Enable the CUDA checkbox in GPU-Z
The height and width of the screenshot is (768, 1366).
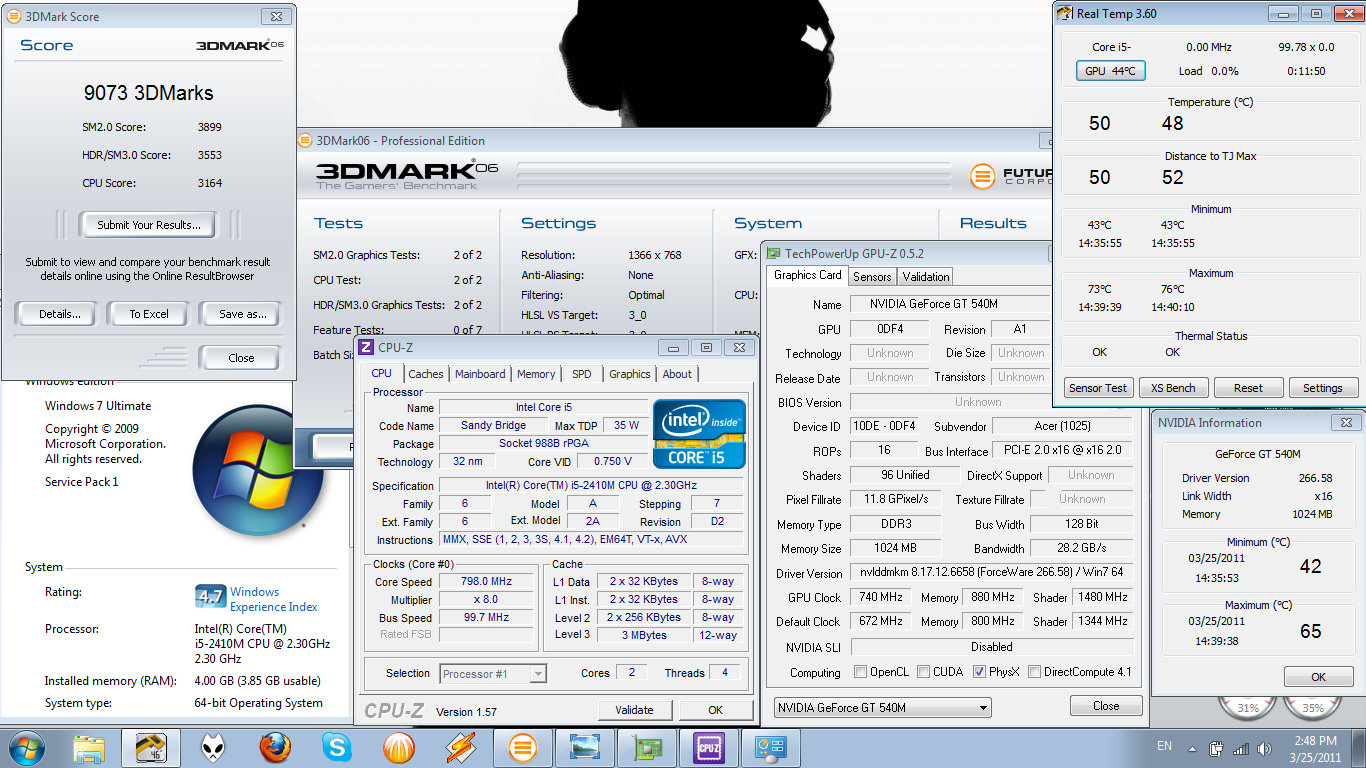pyautogui.click(x=923, y=672)
